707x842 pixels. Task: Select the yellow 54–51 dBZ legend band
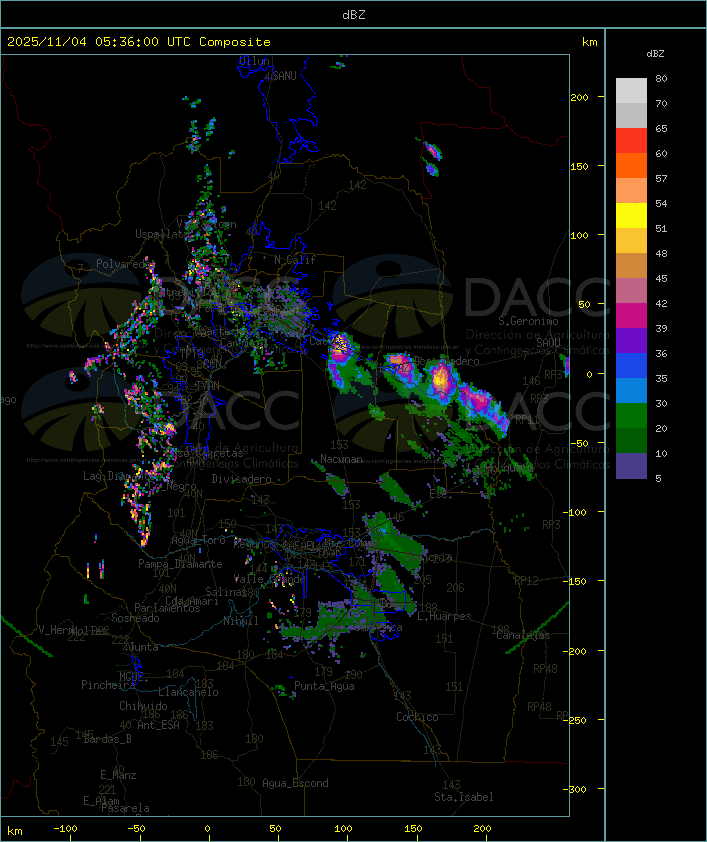(631, 216)
